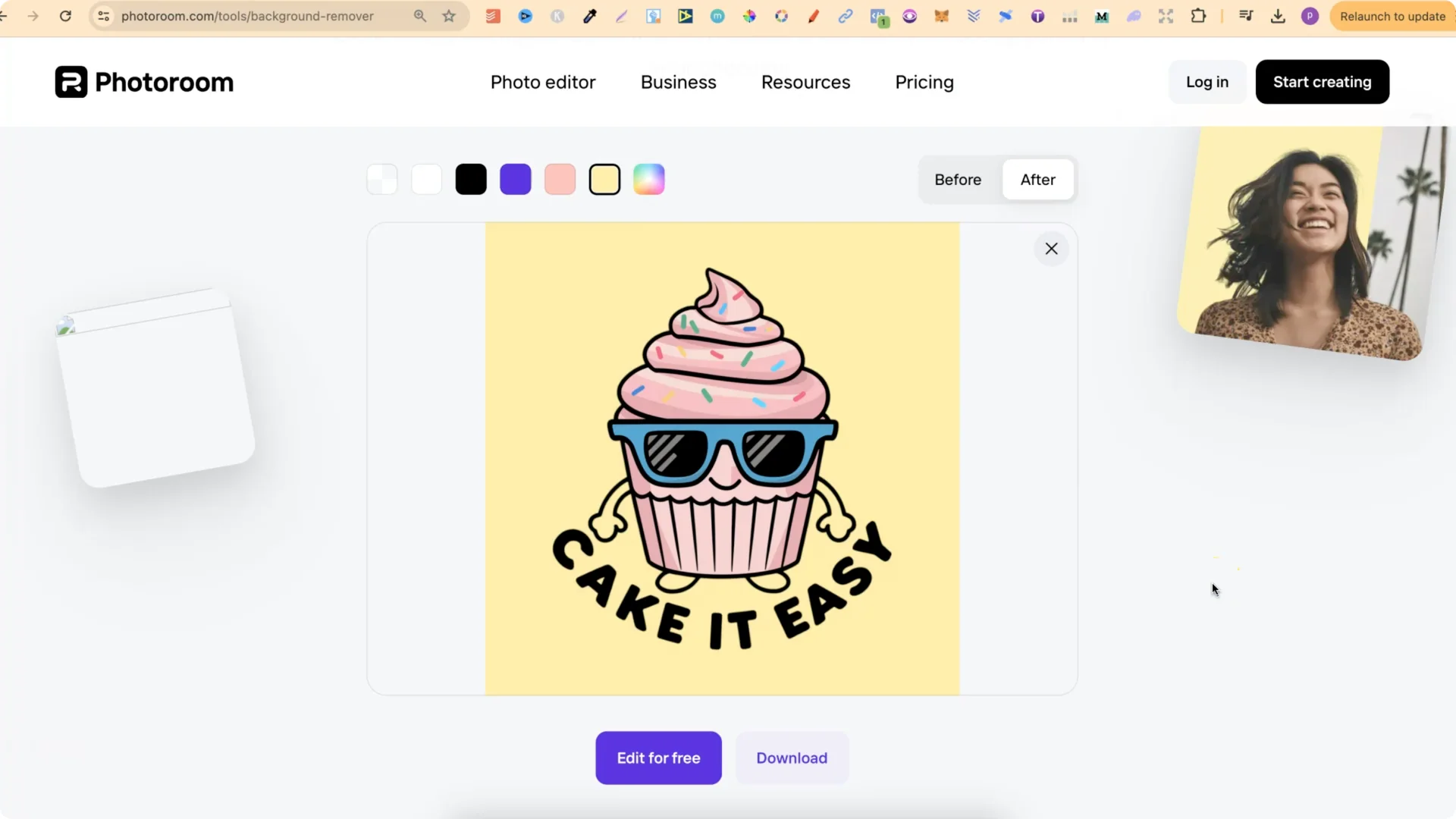Open the Photo editor menu item
Viewport: 1456px width, 819px height.
542,82
